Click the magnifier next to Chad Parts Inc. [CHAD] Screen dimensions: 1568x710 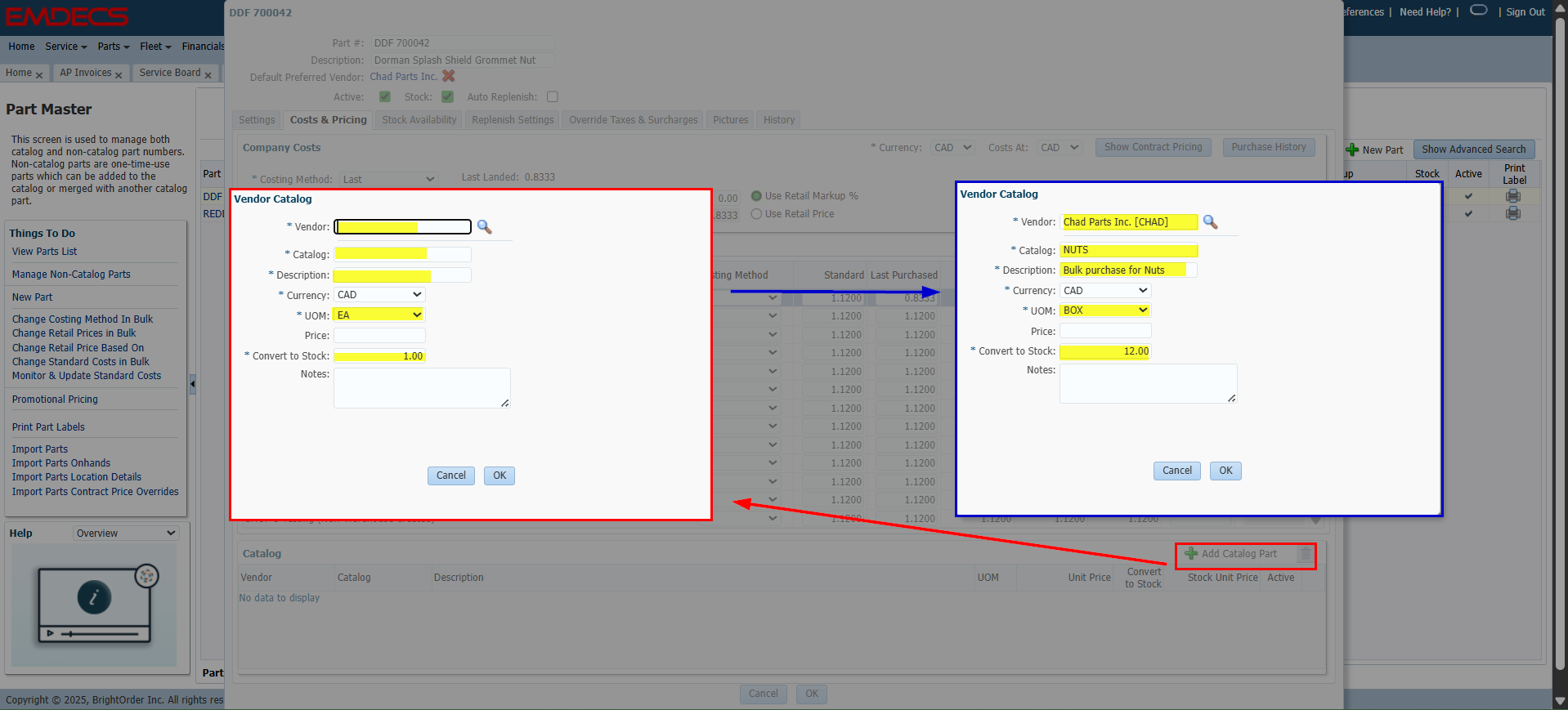[x=1210, y=222]
